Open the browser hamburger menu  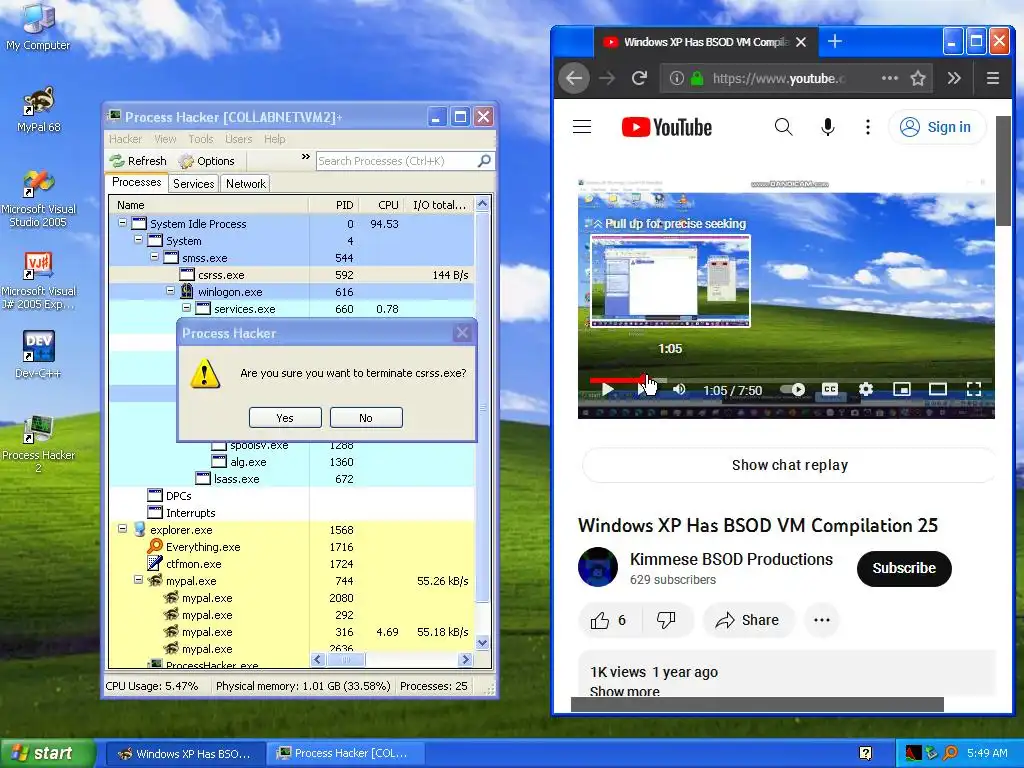(x=993, y=78)
